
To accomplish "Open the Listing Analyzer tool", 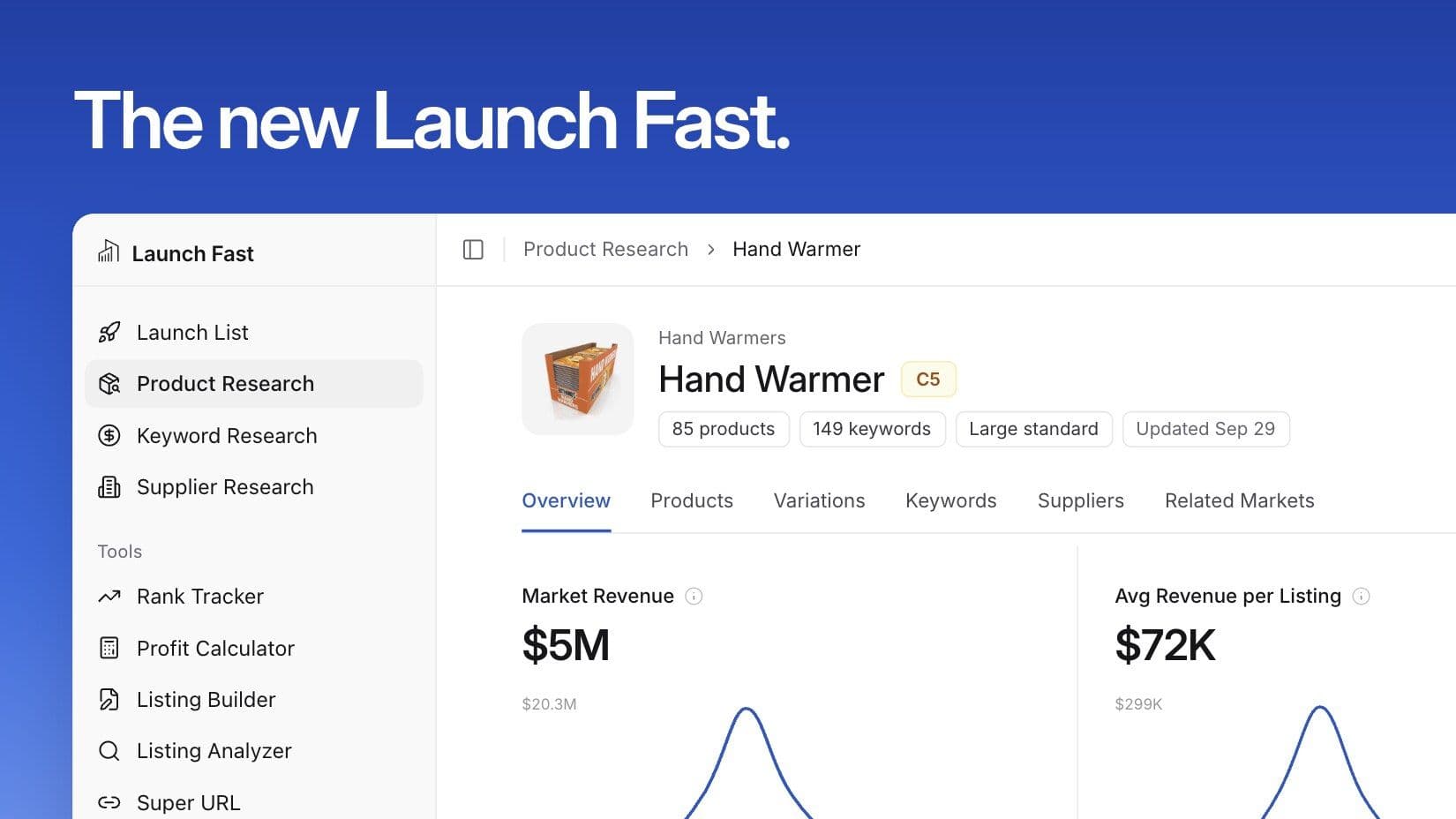I will point(254,751).
